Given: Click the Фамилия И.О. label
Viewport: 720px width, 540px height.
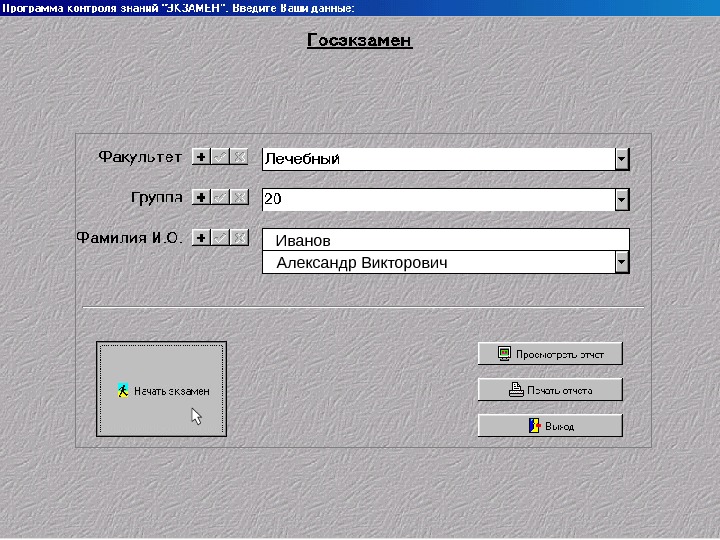Looking at the screenshot, I should click(x=129, y=238).
